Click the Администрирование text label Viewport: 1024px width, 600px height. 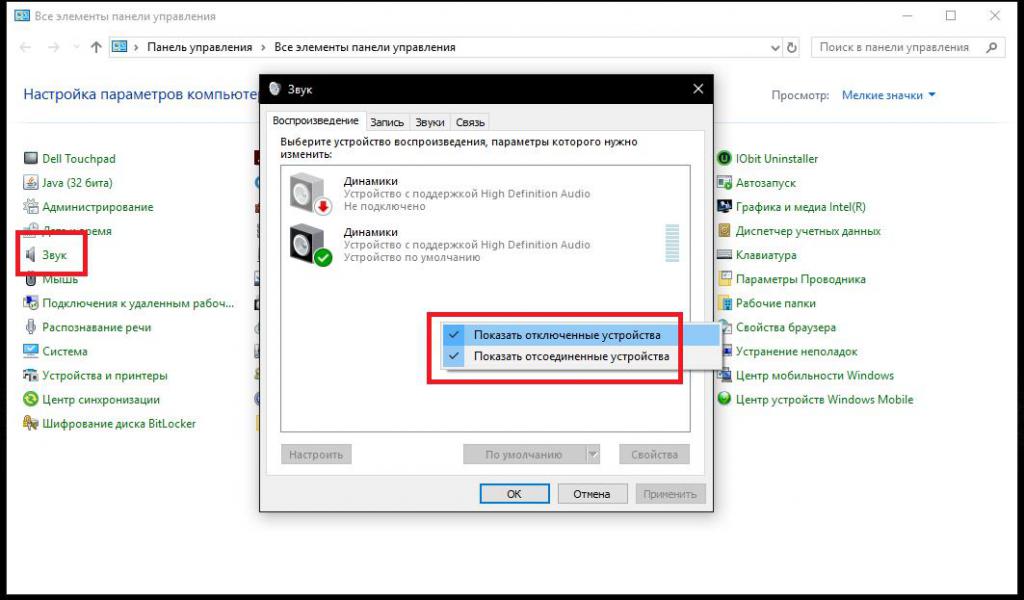coord(98,207)
